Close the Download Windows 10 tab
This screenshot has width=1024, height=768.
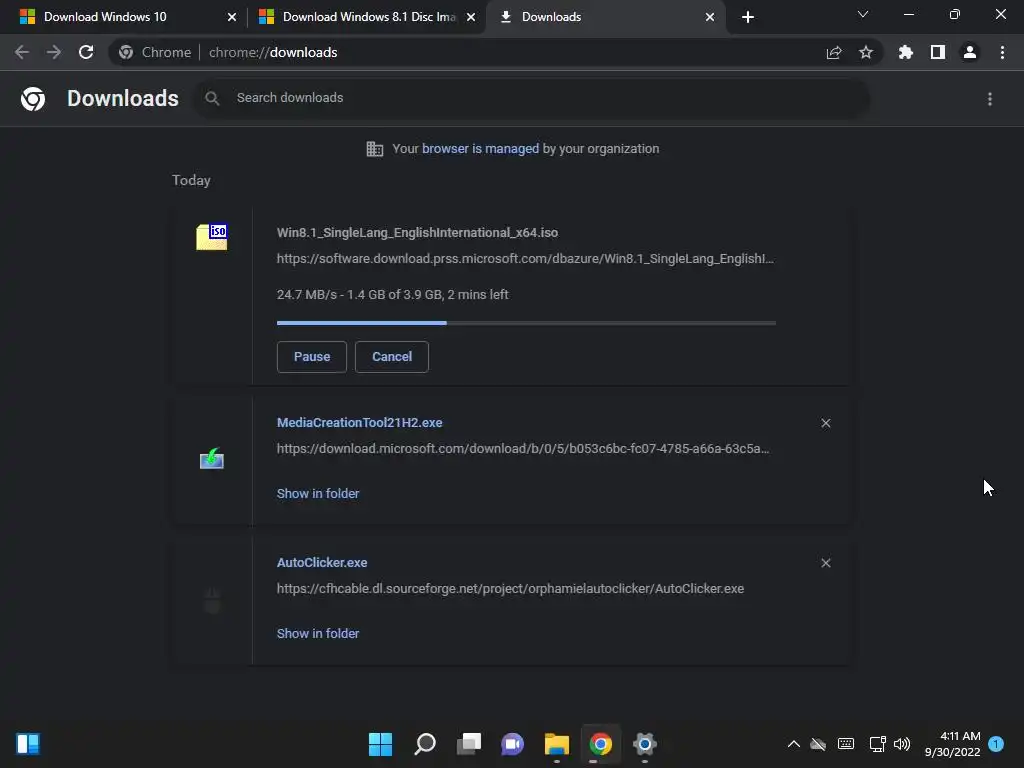pyautogui.click(x=232, y=17)
